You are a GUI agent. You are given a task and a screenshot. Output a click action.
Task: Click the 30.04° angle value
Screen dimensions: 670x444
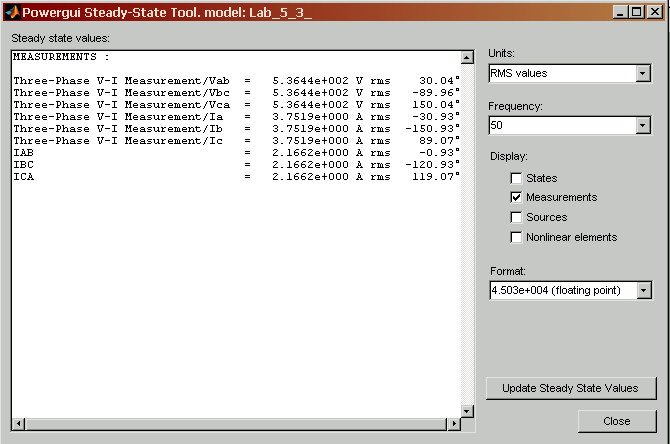(x=439, y=81)
